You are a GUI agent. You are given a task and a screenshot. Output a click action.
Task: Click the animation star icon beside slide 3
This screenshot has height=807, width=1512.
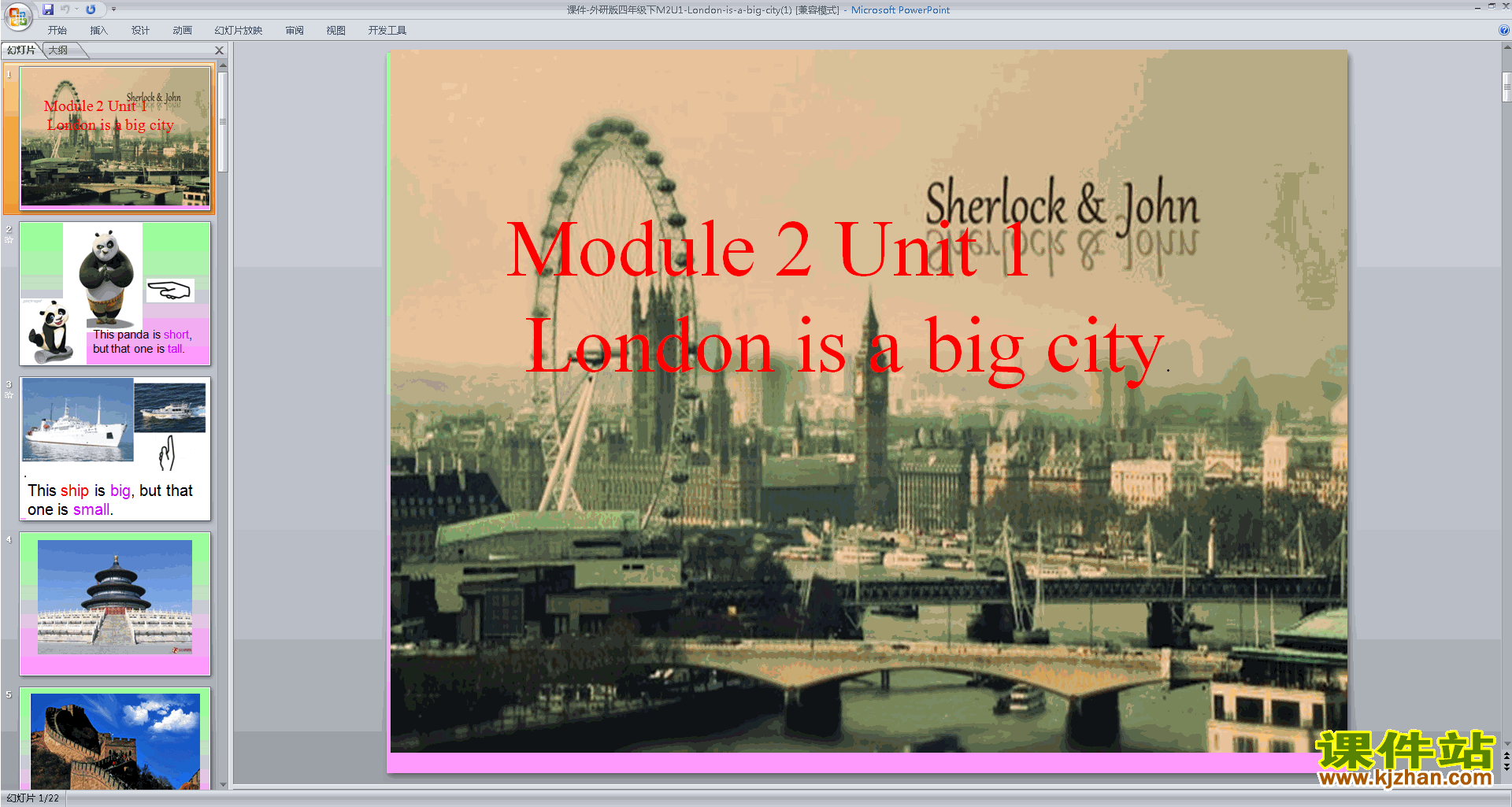click(x=9, y=395)
